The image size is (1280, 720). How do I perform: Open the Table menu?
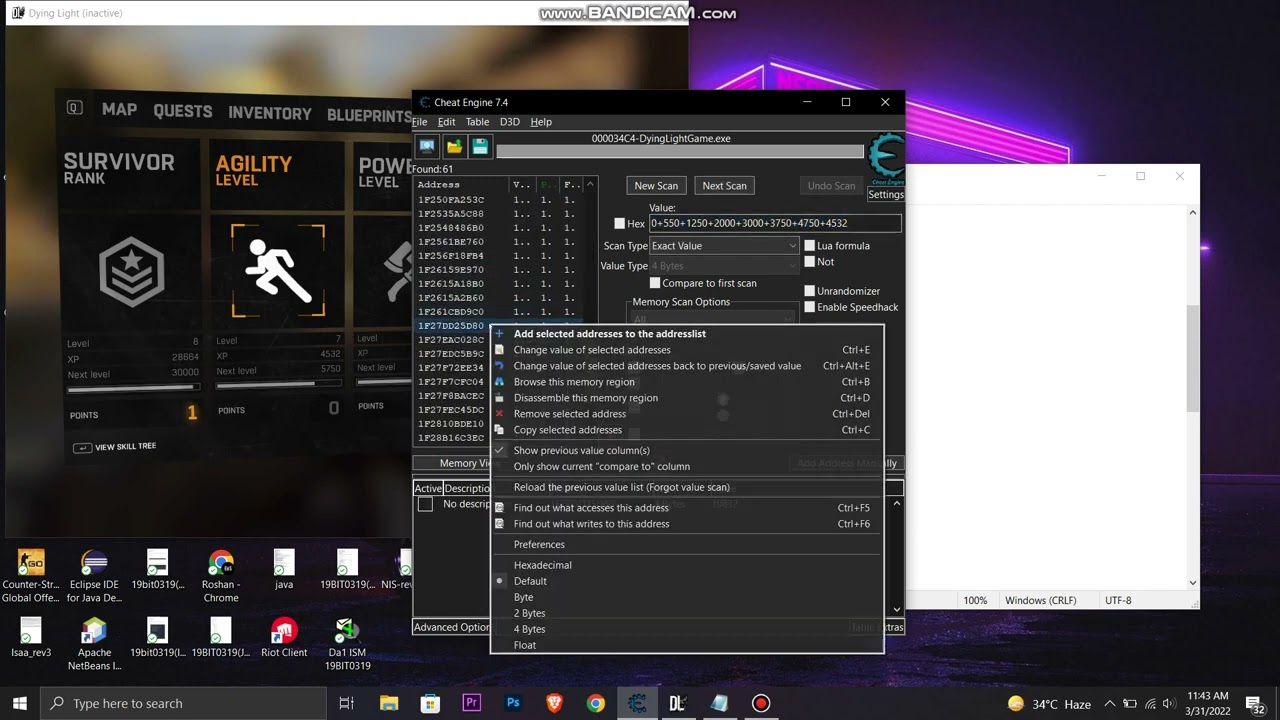tap(477, 122)
